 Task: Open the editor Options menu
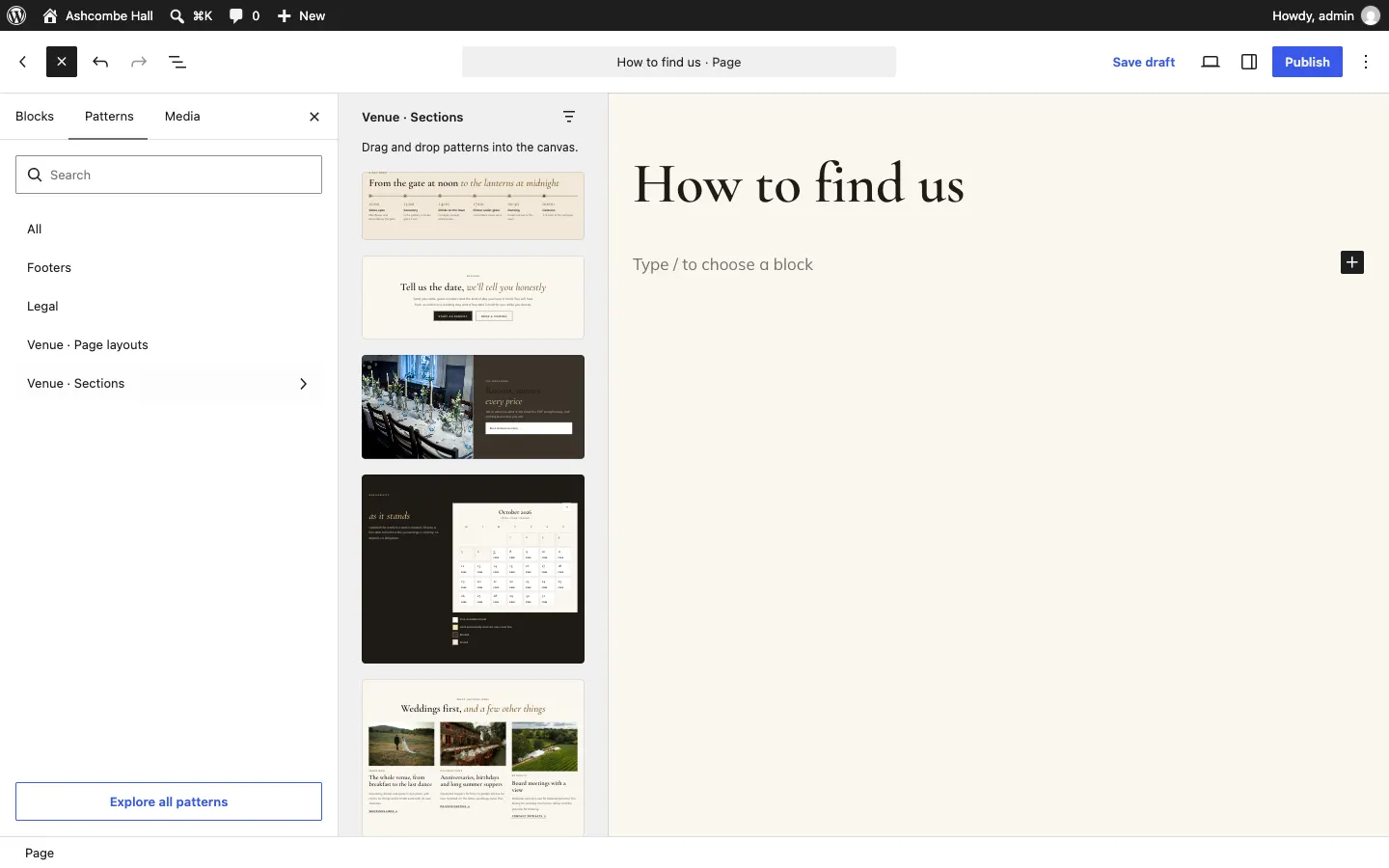coord(1368,62)
